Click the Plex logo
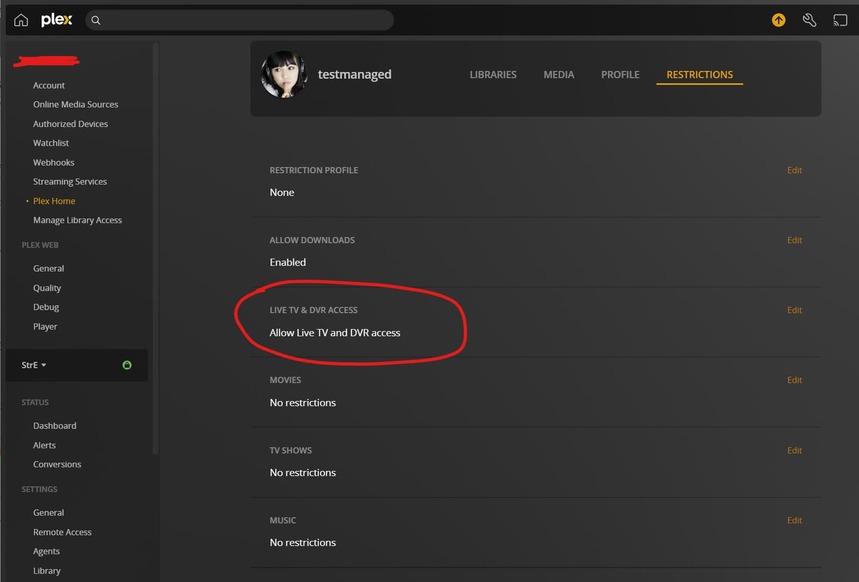The height and width of the screenshot is (582, 859). pos(56,20)
